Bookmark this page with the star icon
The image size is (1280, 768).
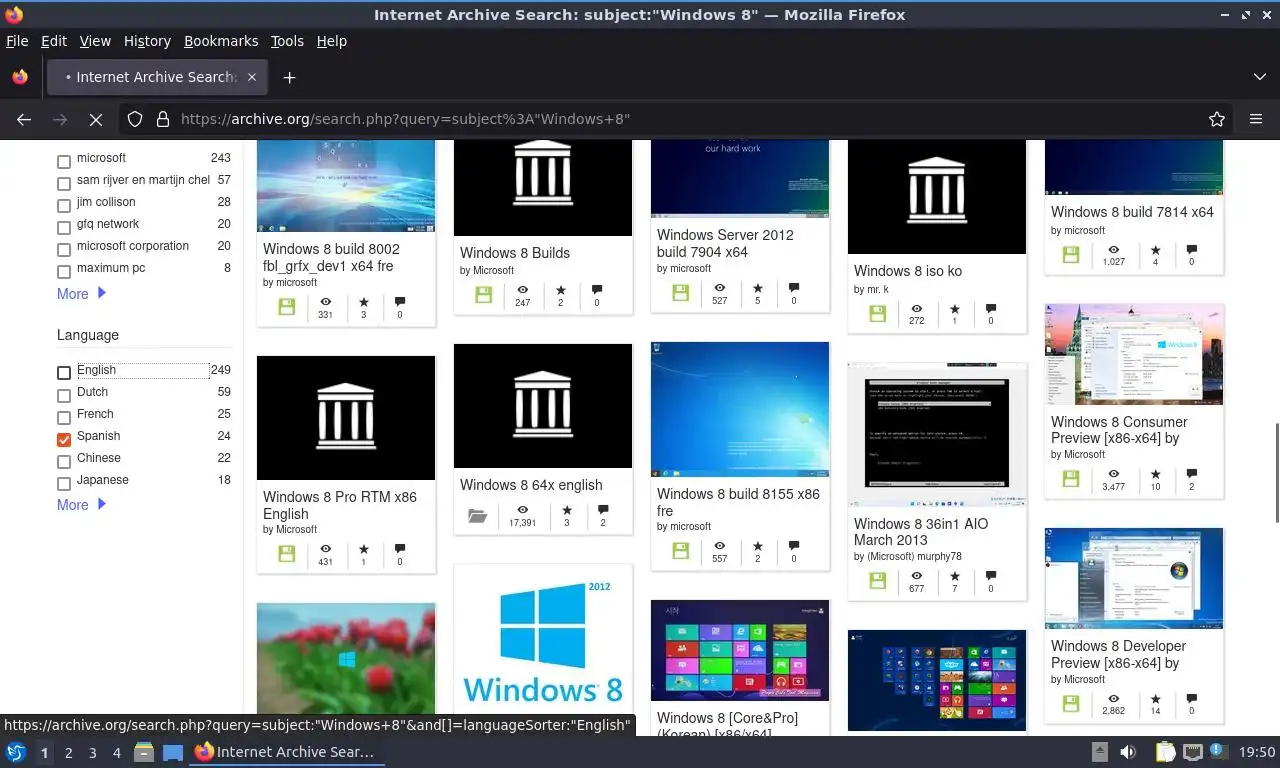(1217, 119)
